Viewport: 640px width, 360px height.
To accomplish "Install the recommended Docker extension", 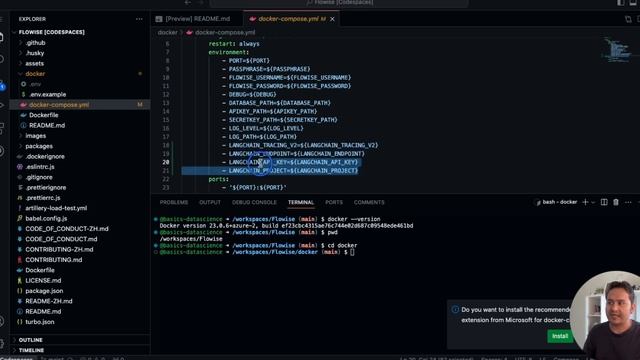I will (560, 336).
